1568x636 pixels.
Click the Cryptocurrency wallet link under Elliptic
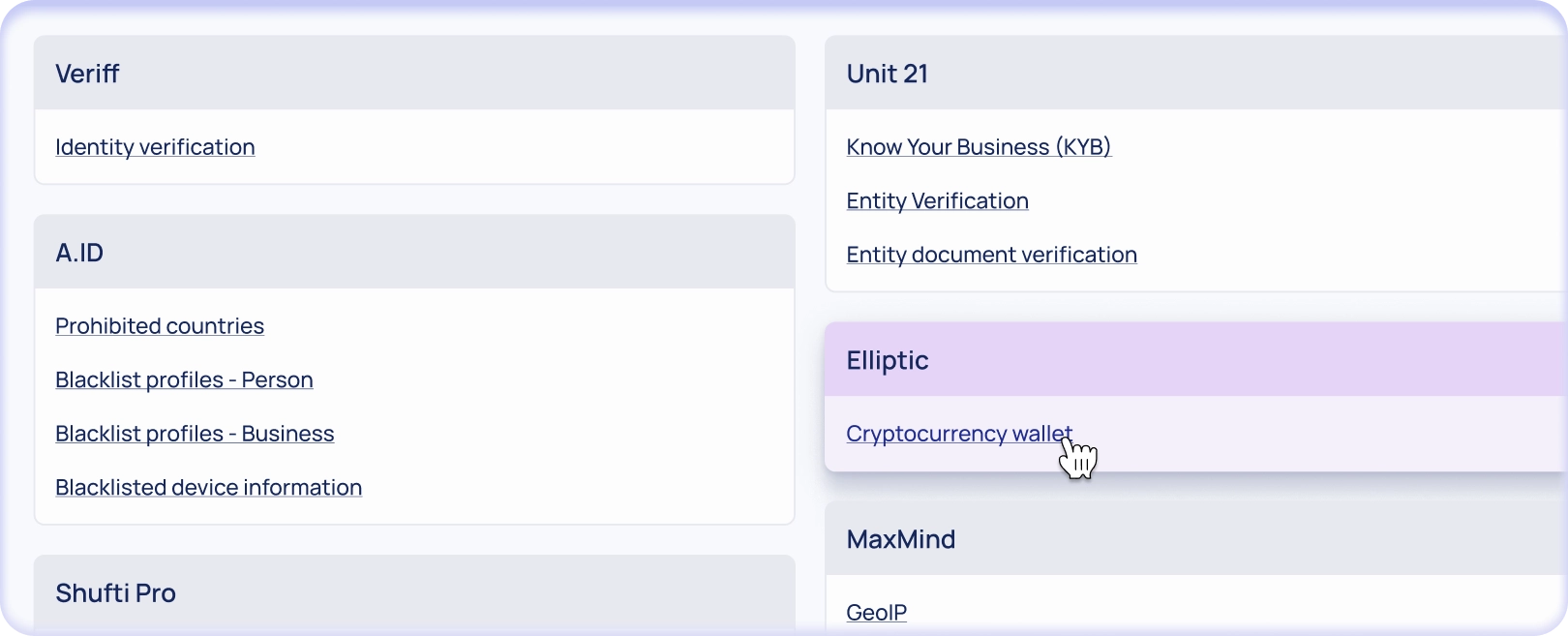(x=958, y=434)
